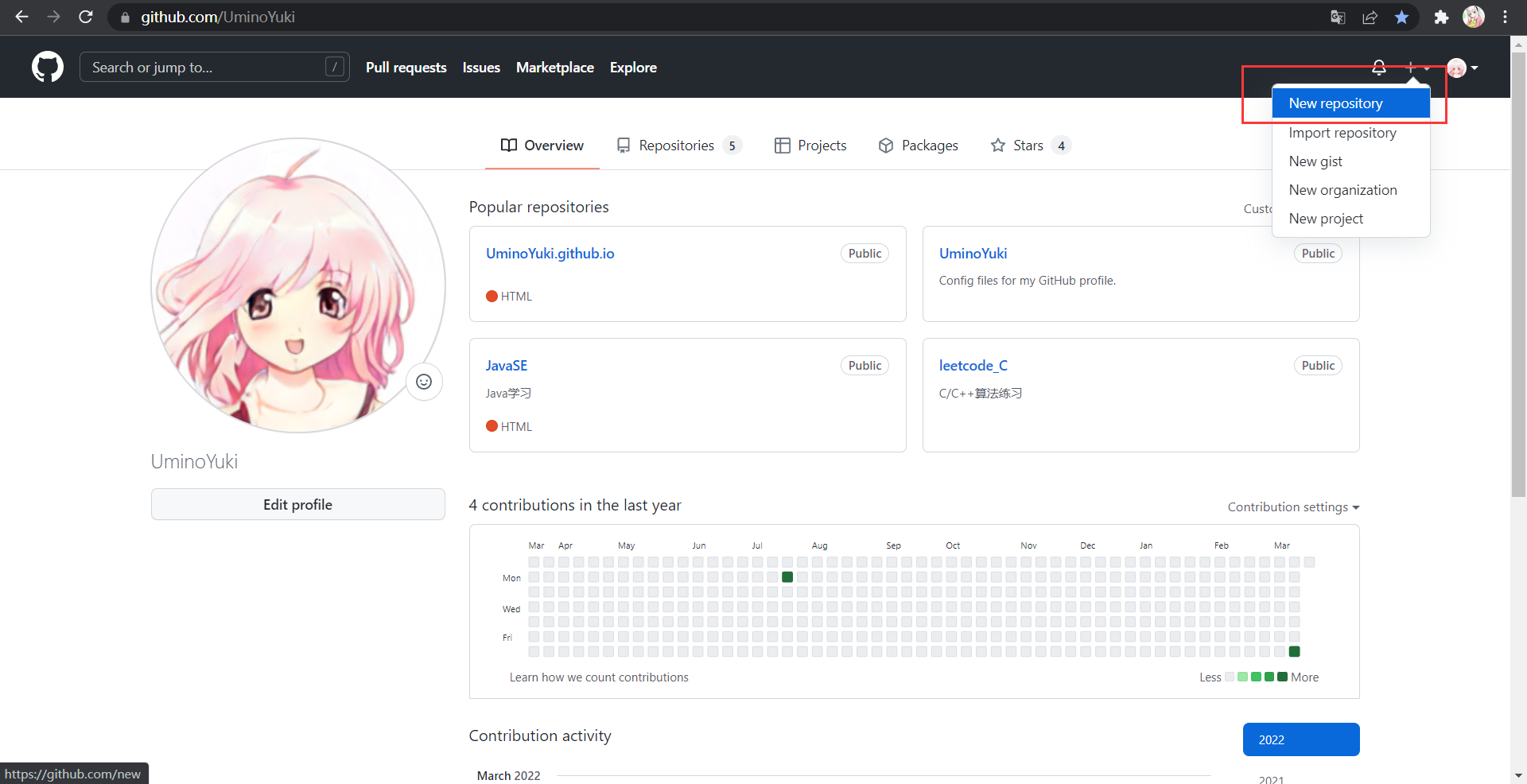The image size is (1527, 784).
Task: Open the user avatar dropdown in header
Action: tap(1463, 68)
